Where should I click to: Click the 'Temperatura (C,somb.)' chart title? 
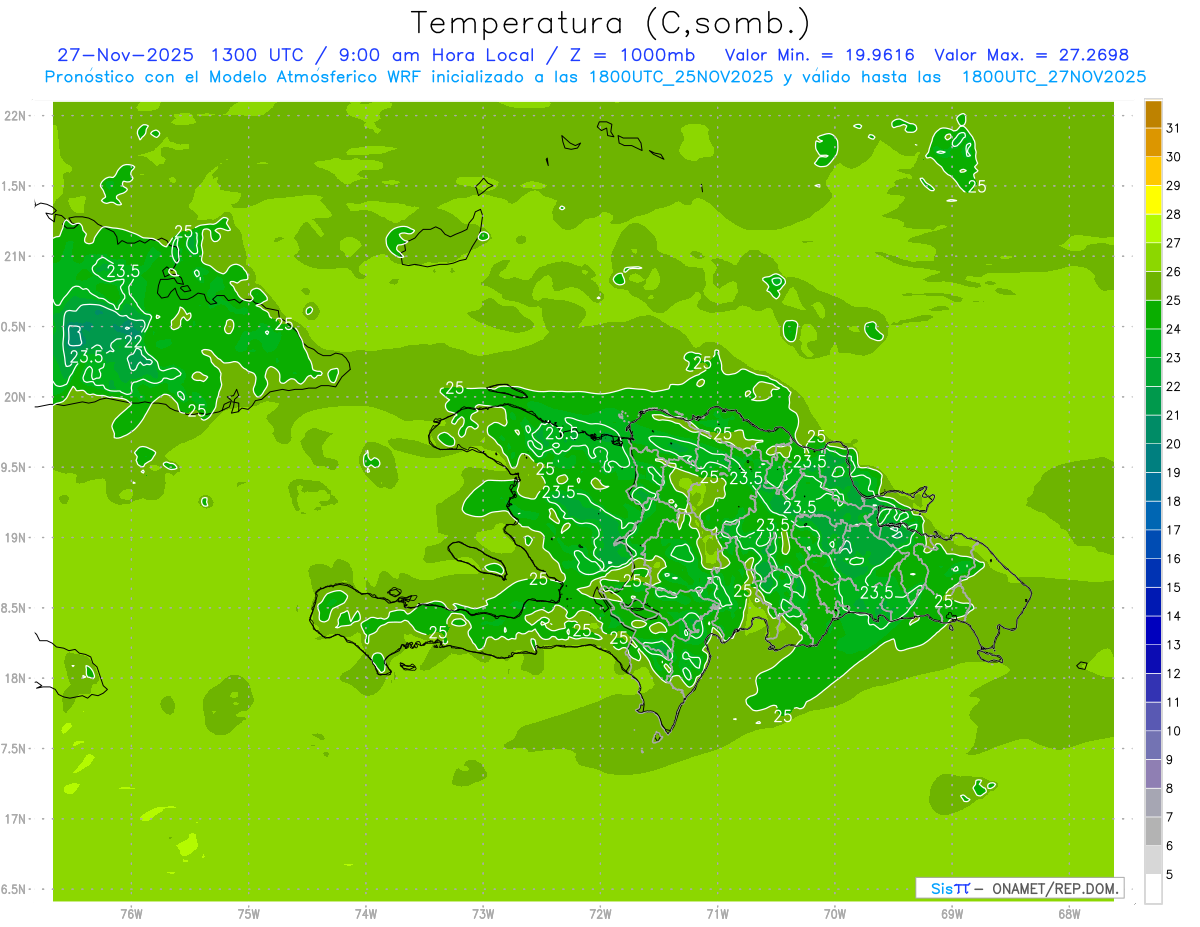(x=611, y=23)
